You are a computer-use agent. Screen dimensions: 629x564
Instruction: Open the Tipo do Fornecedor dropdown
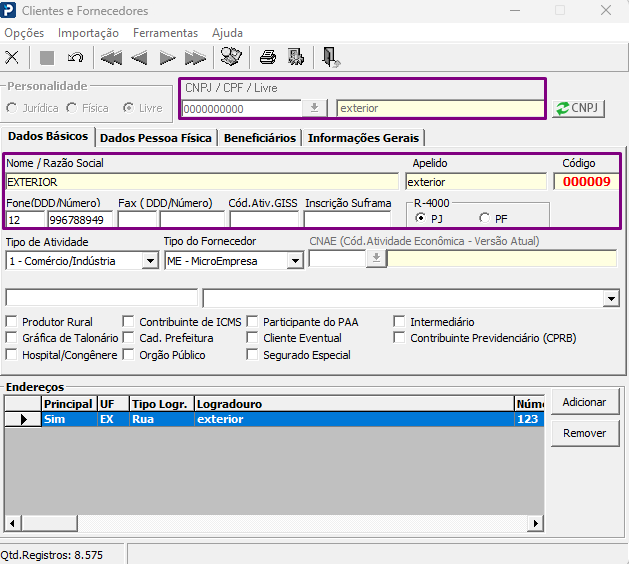[x=295, y=261]
